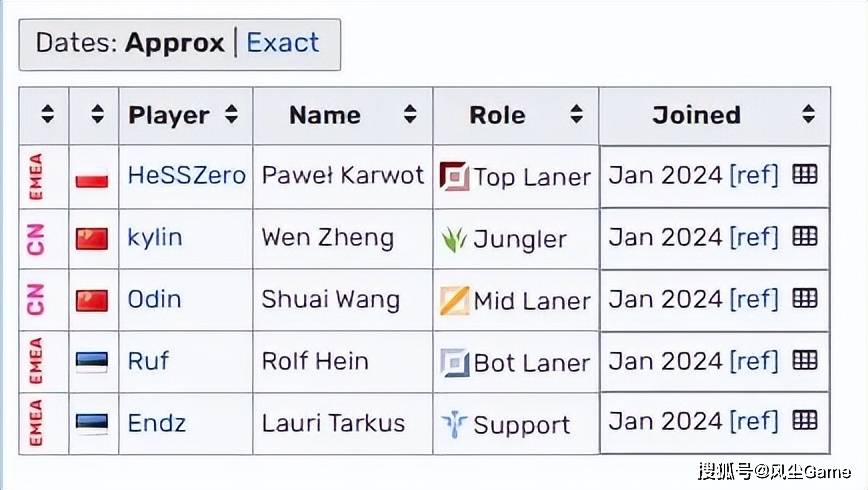
Task: Click the Estonia flag beside Ruf
Action: click(x=92, y=362)
